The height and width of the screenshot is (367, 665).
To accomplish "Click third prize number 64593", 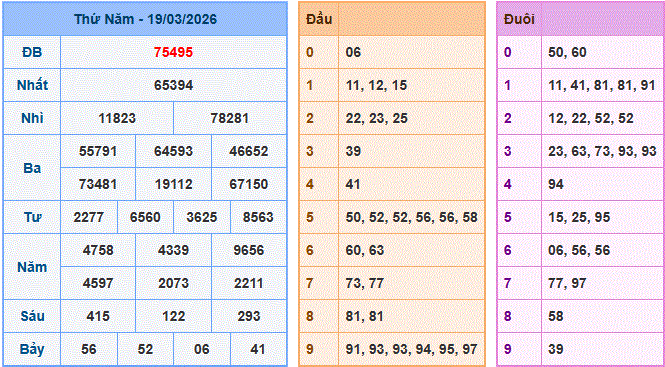I will coord(173,151).
